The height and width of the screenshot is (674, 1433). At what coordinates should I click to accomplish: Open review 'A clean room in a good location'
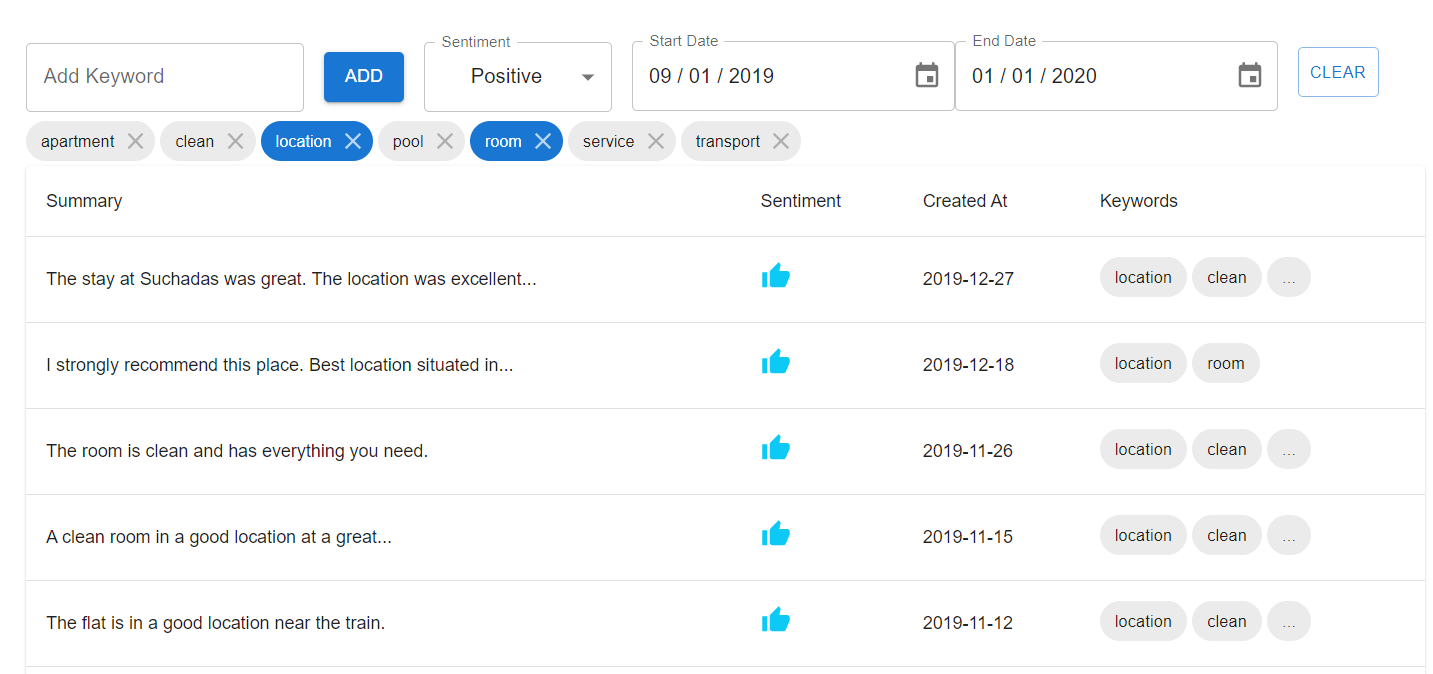click(219, 537)
